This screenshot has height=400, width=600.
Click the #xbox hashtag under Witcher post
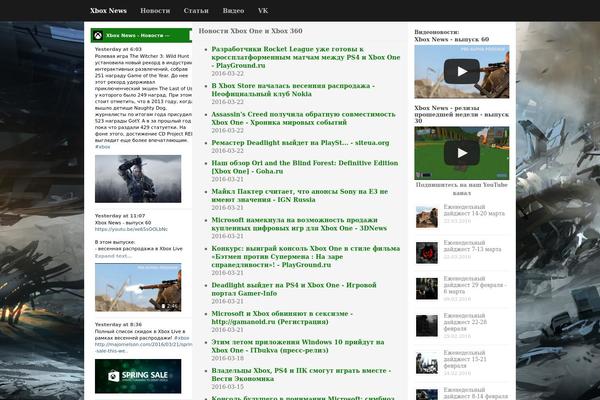[103, 147]
